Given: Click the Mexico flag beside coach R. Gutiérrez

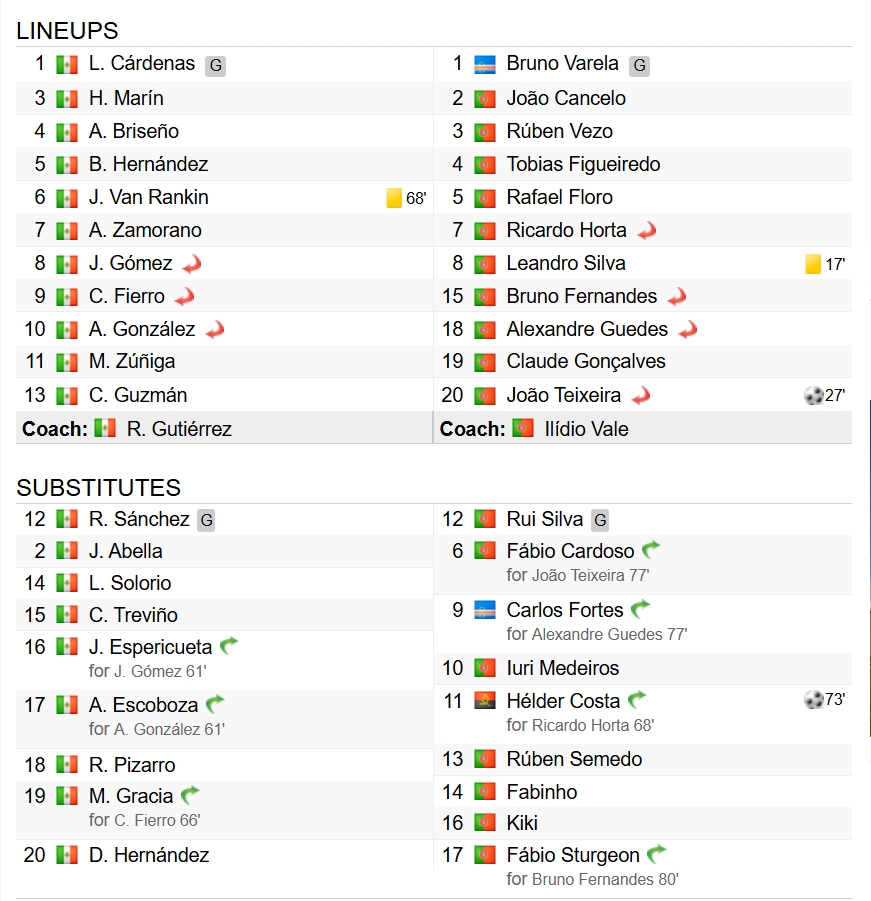Looking at the screenshot, I should (x=105, y=428).
